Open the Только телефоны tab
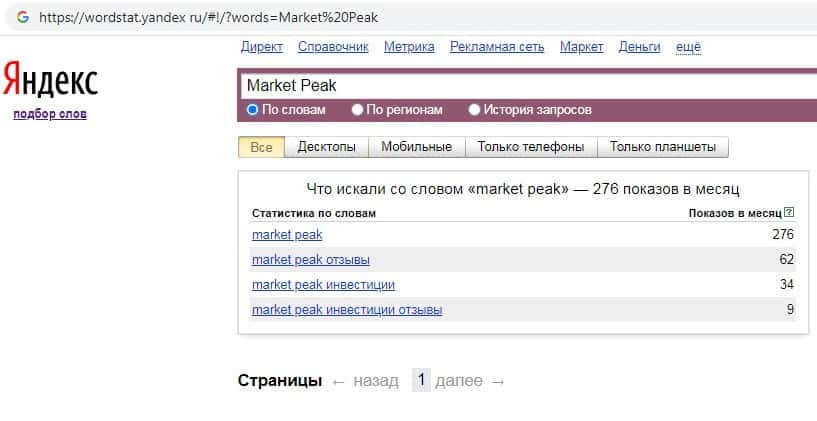Image resolution: width=817 pixels, height=421 pixels. click(x=531, y=147)
